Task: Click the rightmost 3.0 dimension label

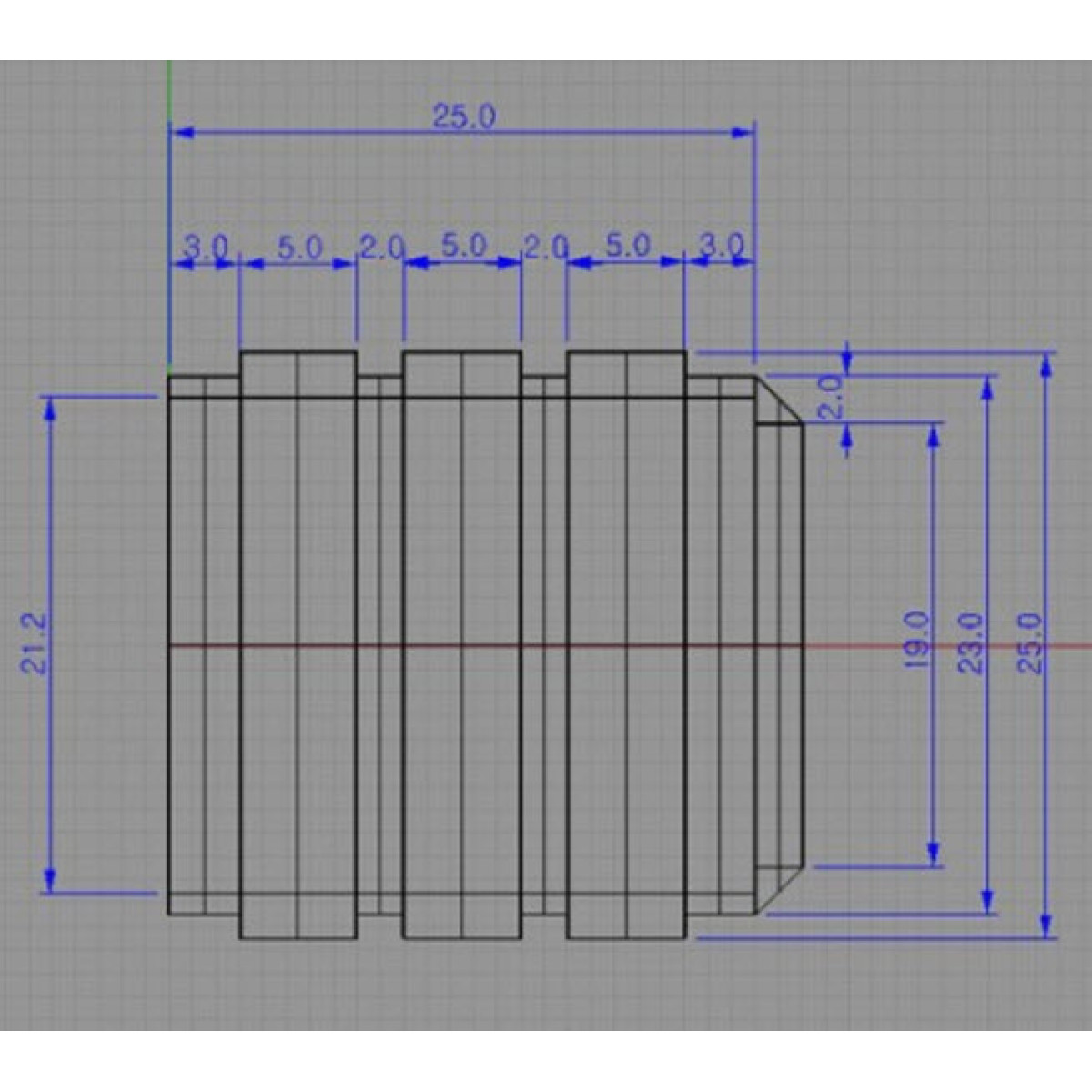Action: click(x=721, y=246)
